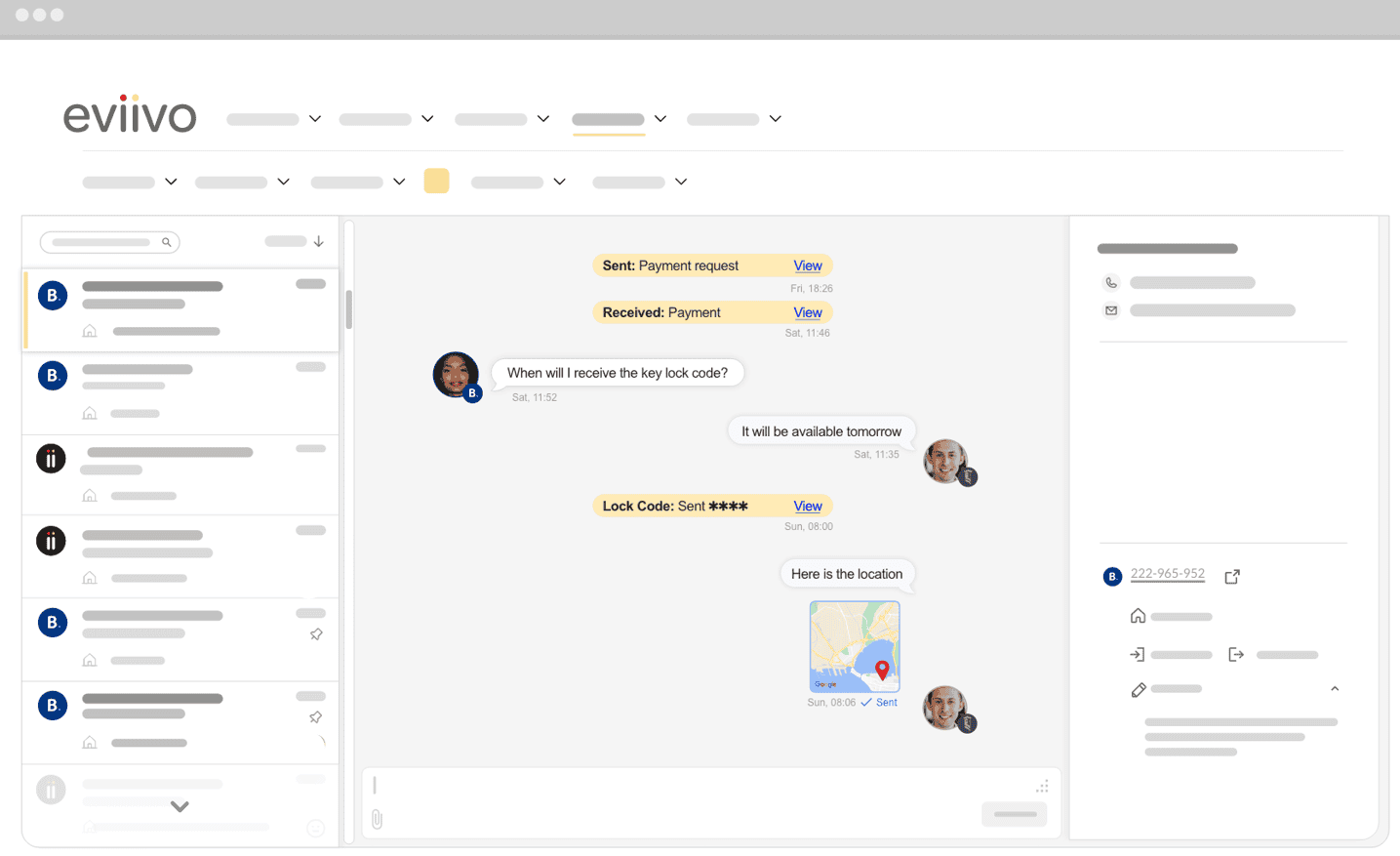
Task: Select the pencil notes icon in right panel
Action: click(x=1138, y=689)
